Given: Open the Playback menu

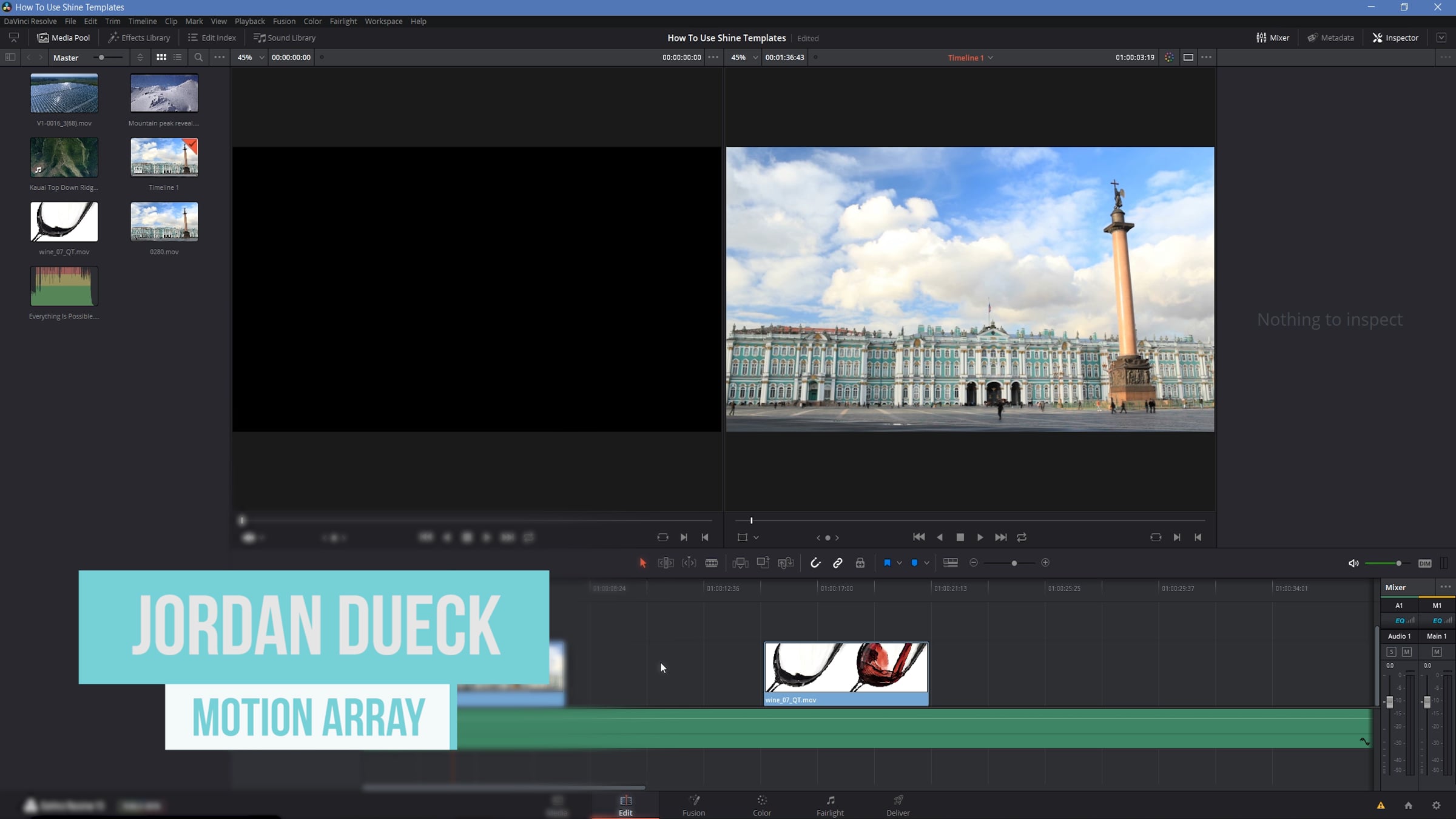Looking at the screenshot, I should pos(250,21).
